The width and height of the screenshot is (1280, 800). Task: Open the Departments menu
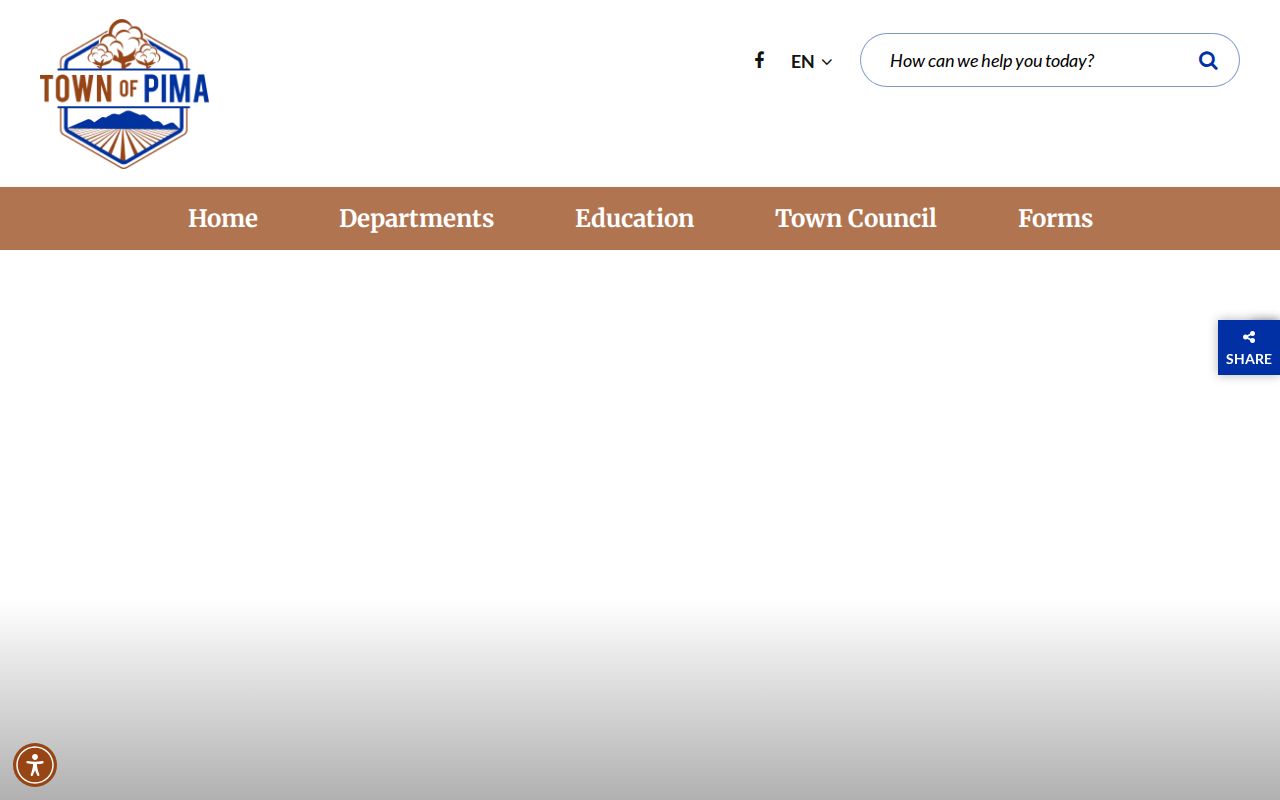(416, 218)
